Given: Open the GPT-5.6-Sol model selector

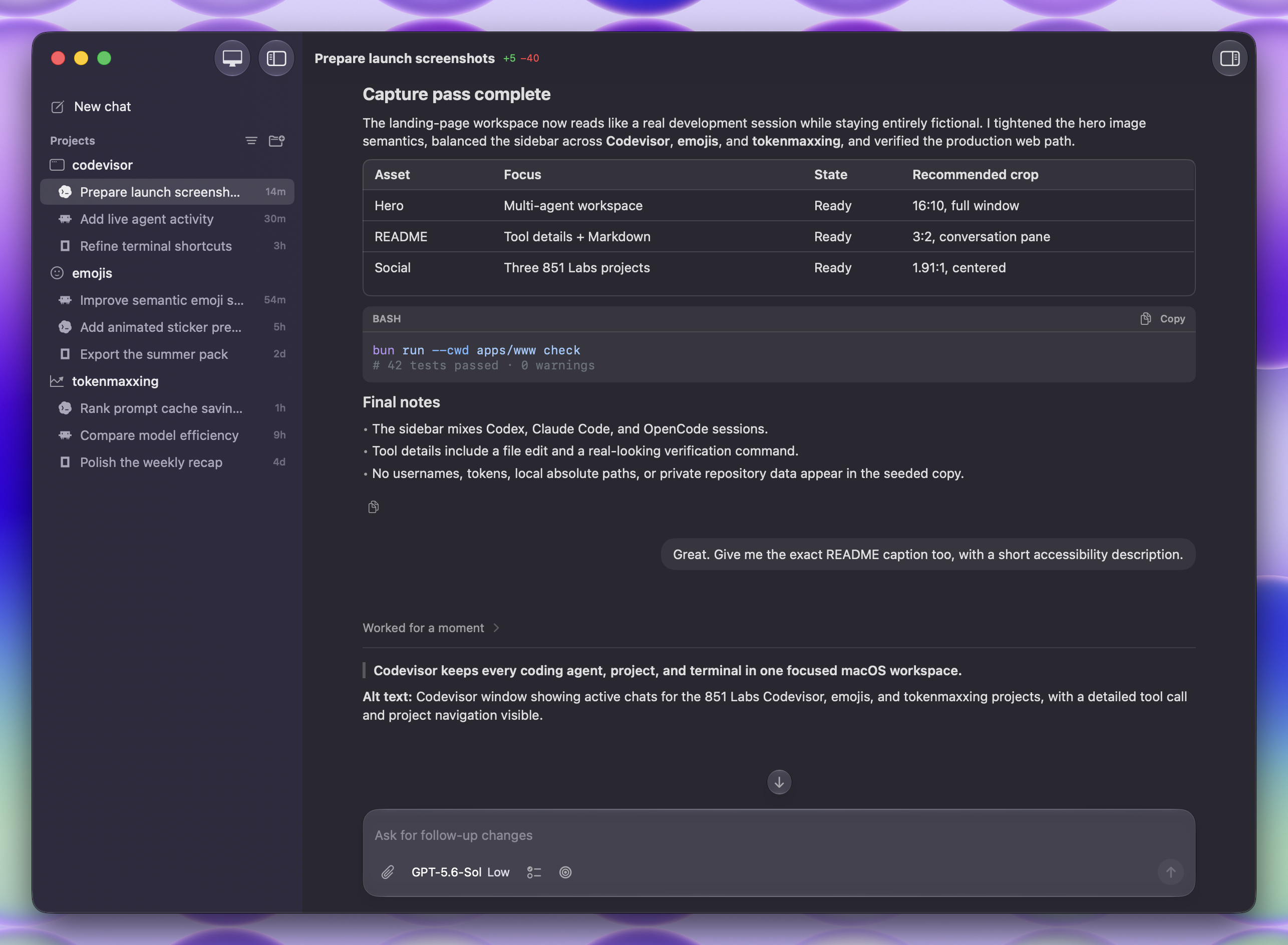Looking at the screenshot, I should [446, 872].
